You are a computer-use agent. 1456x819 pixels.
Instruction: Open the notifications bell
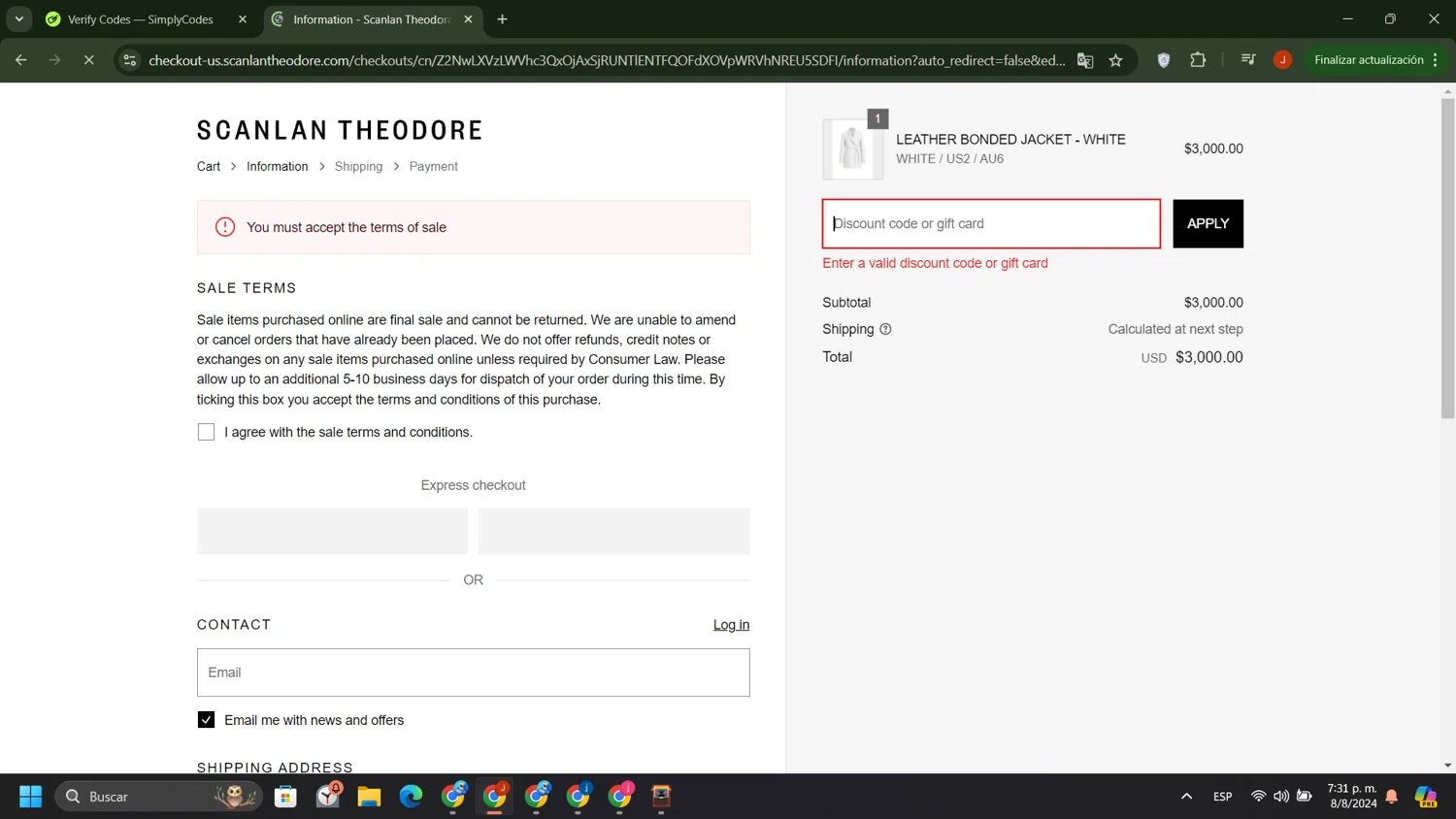click(x=1392, y=797)
